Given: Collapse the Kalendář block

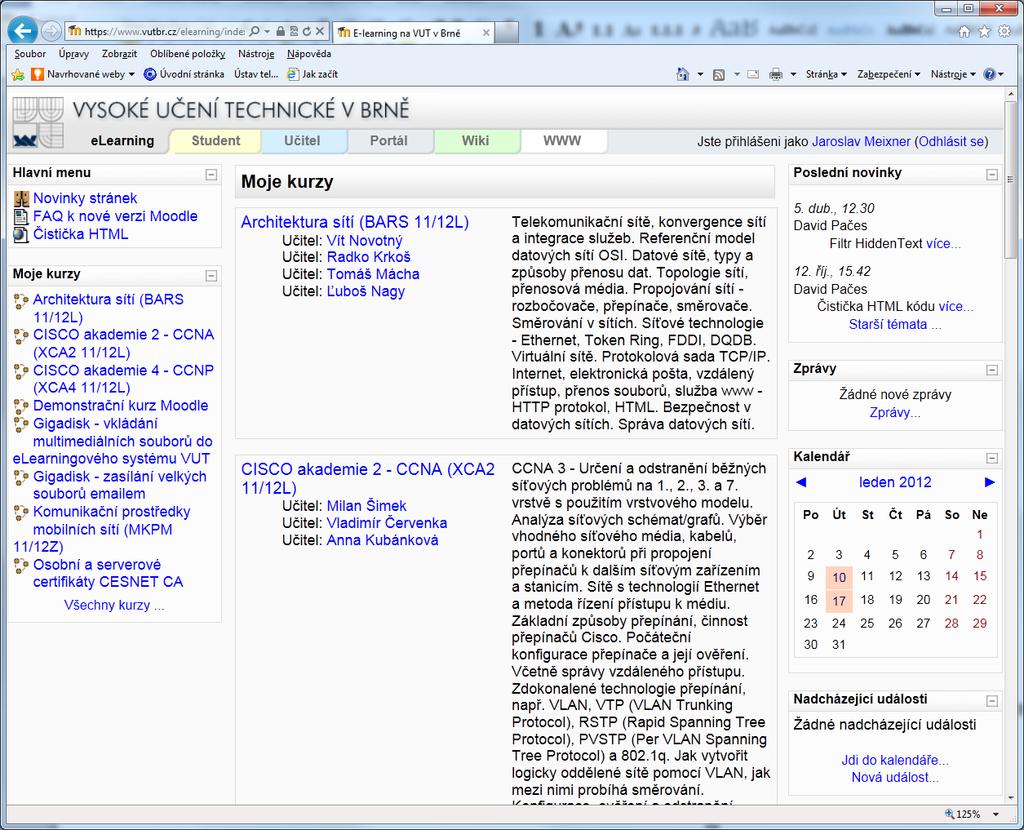Looking at the screenshot, I should pyautogui.click(x=992, y=458).
